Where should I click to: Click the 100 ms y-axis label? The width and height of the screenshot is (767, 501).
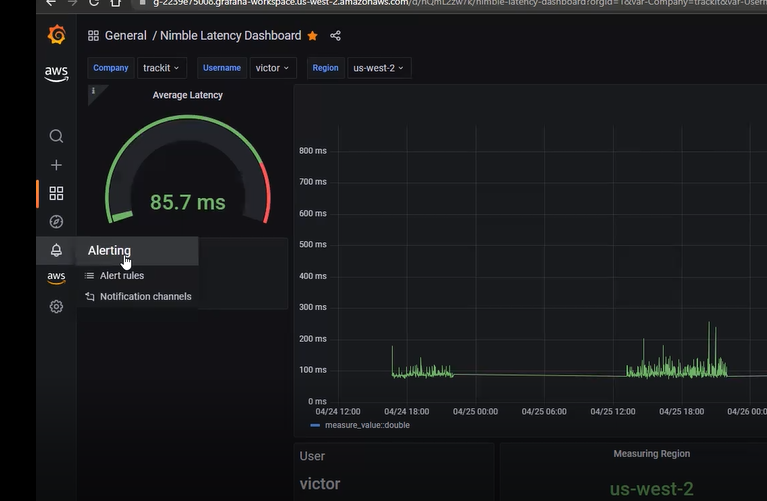click(x=313, y=370)
